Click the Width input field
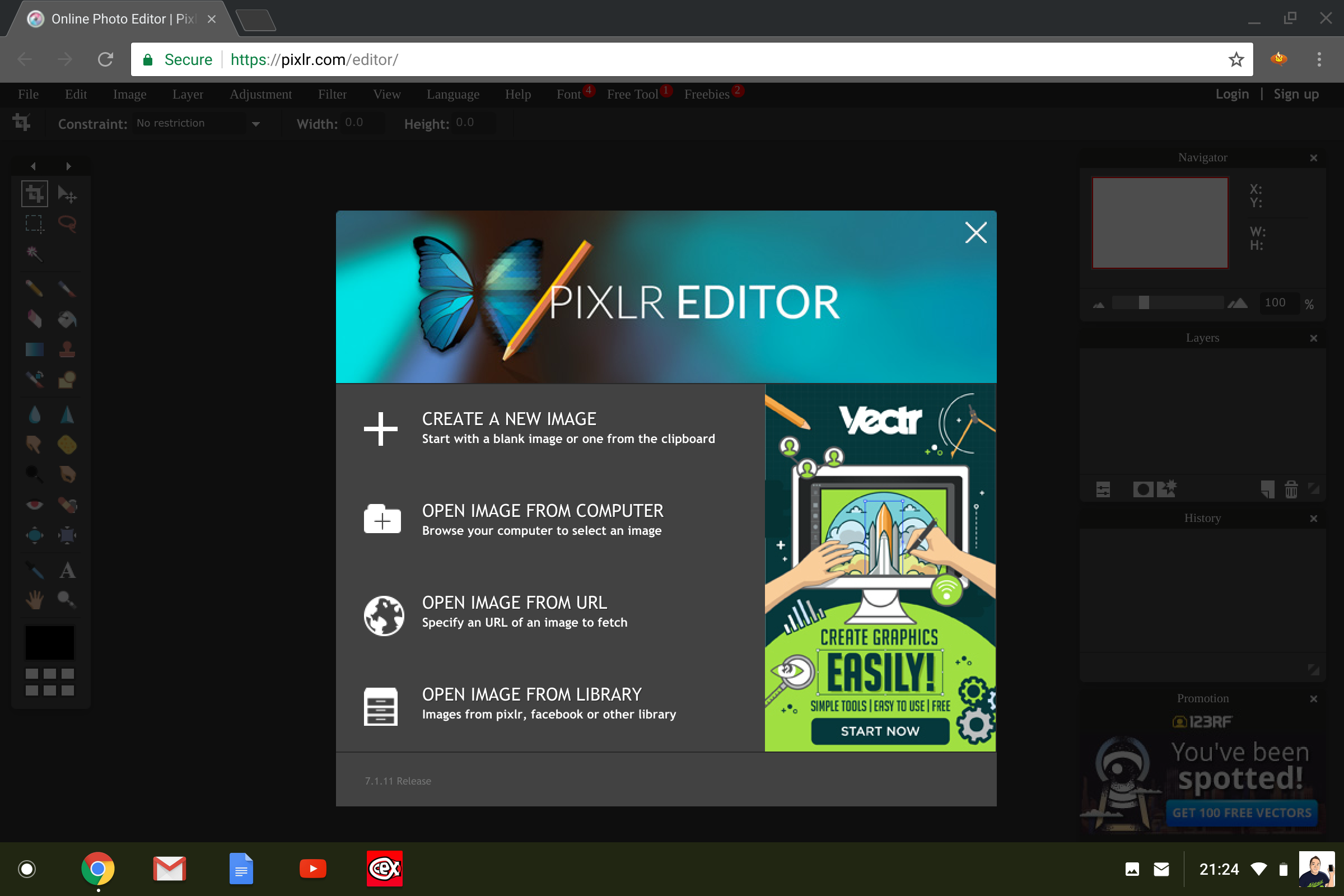 tap(363, 123)
